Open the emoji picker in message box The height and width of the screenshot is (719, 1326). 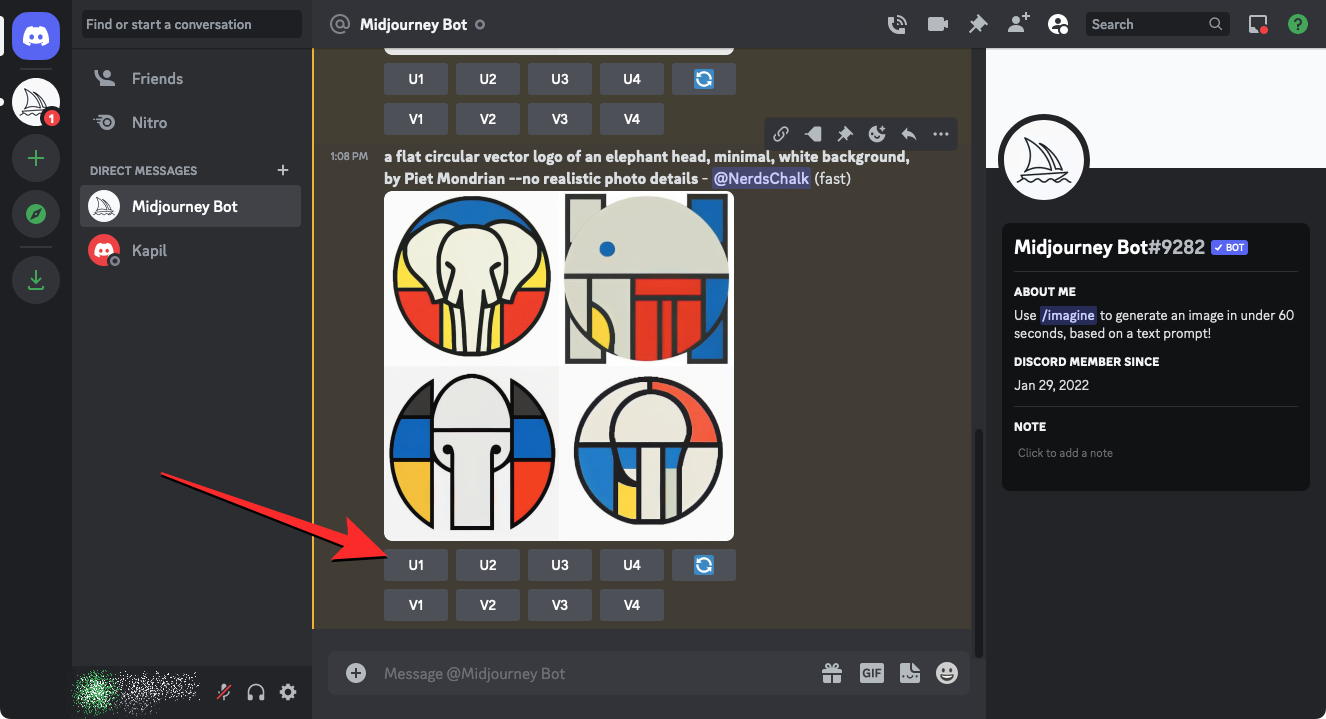947,673
